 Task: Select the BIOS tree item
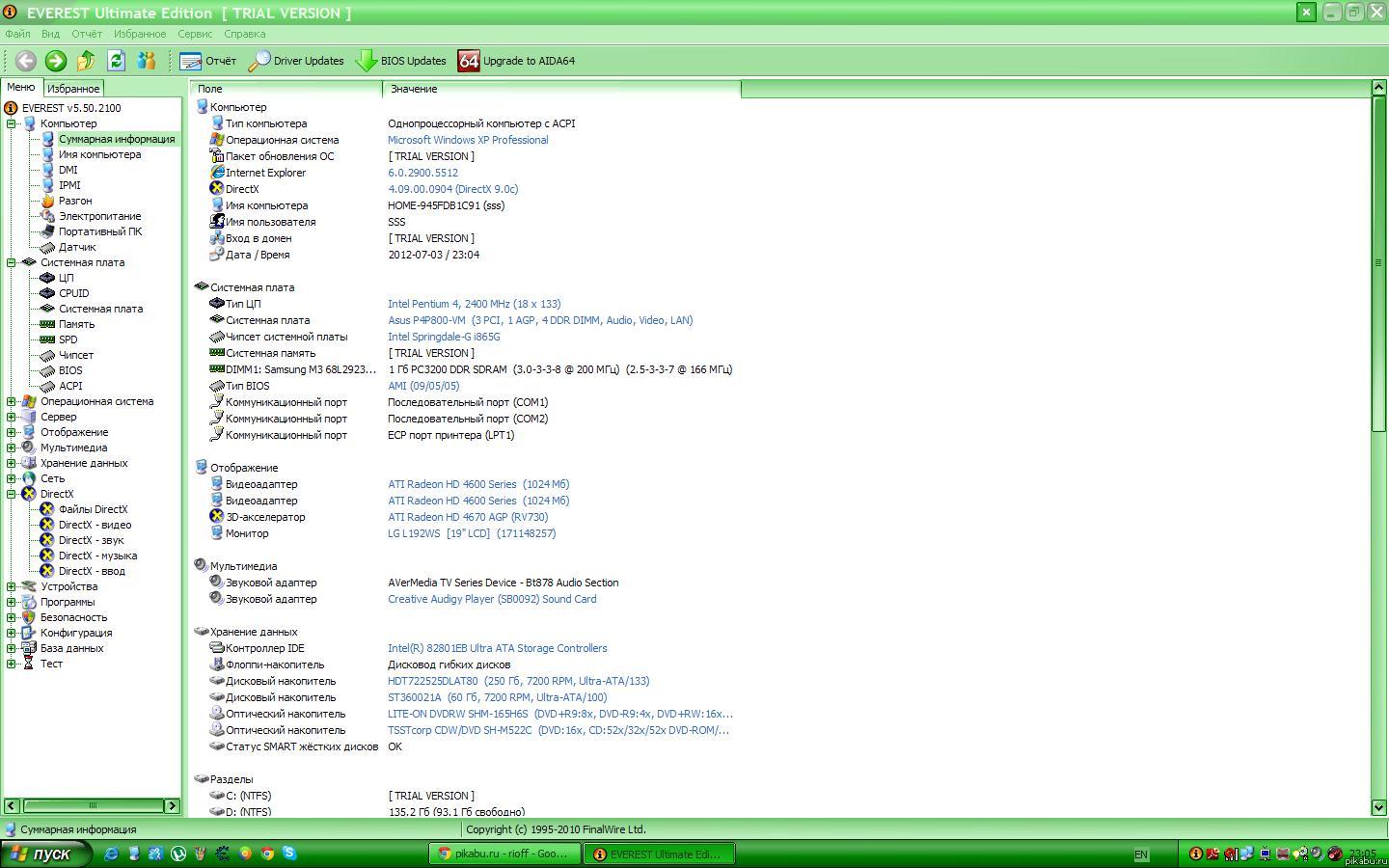coord(70,370)
